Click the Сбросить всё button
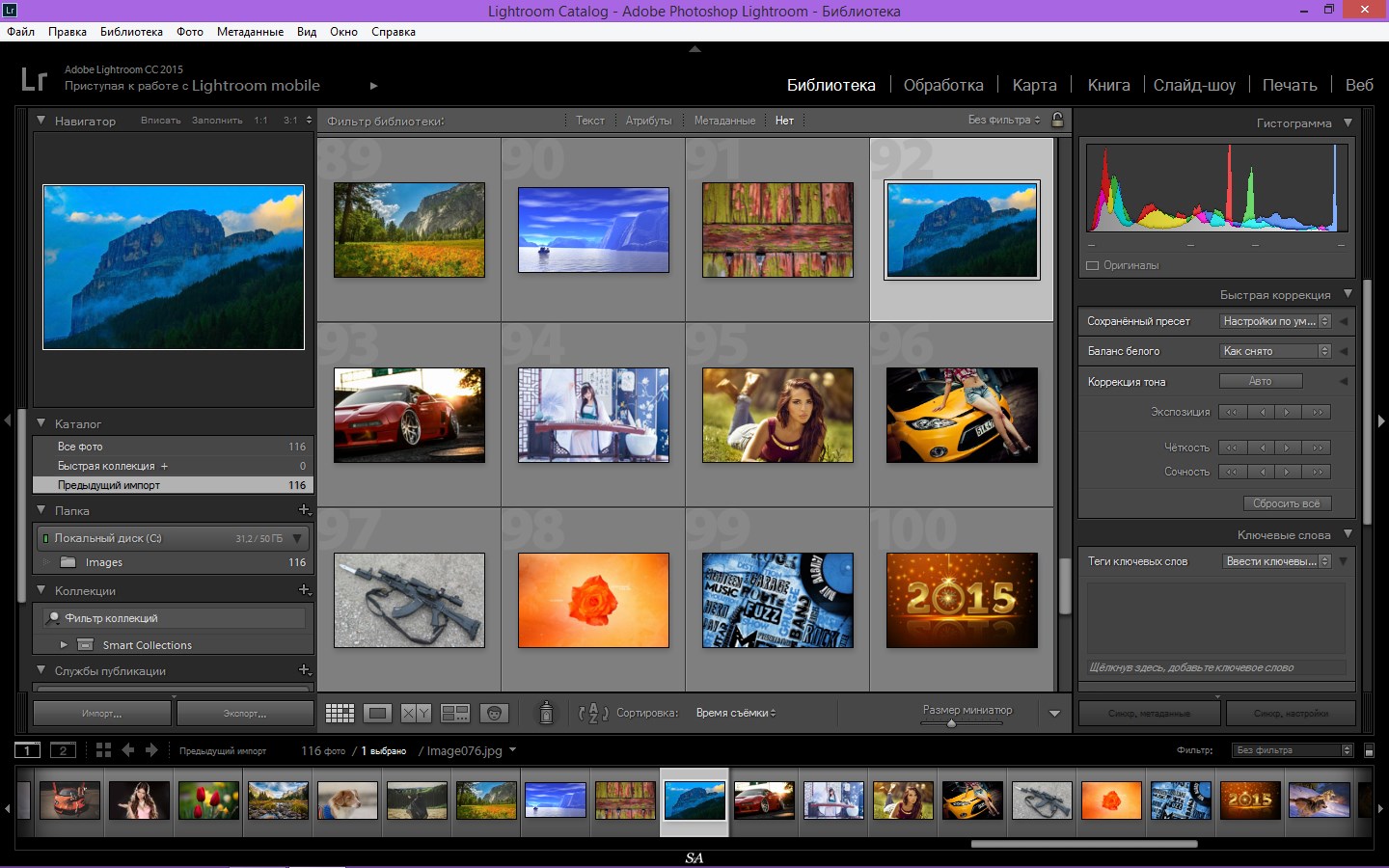The image size is (1389, 868). click(x=1287, y=503)
